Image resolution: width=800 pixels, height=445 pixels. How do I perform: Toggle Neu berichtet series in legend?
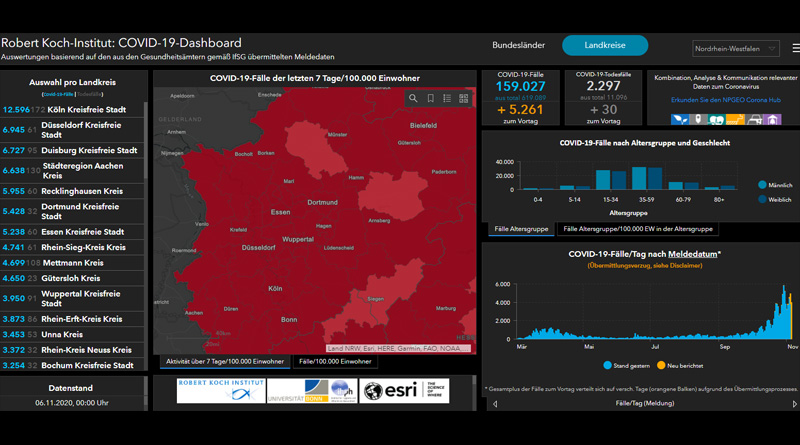pyautogui.click(x=680, y=365)
